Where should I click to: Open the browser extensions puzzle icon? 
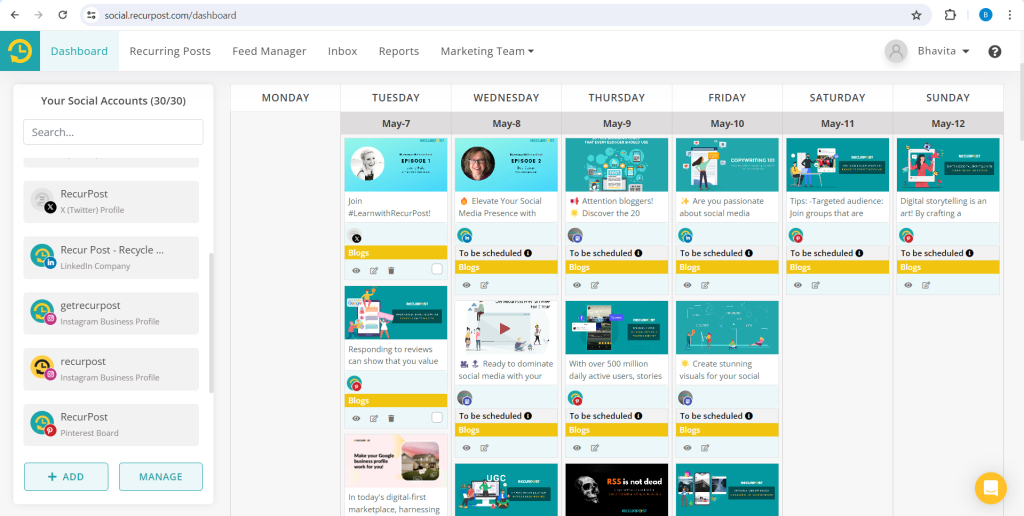pyautogui.click(x=950, y=15)
